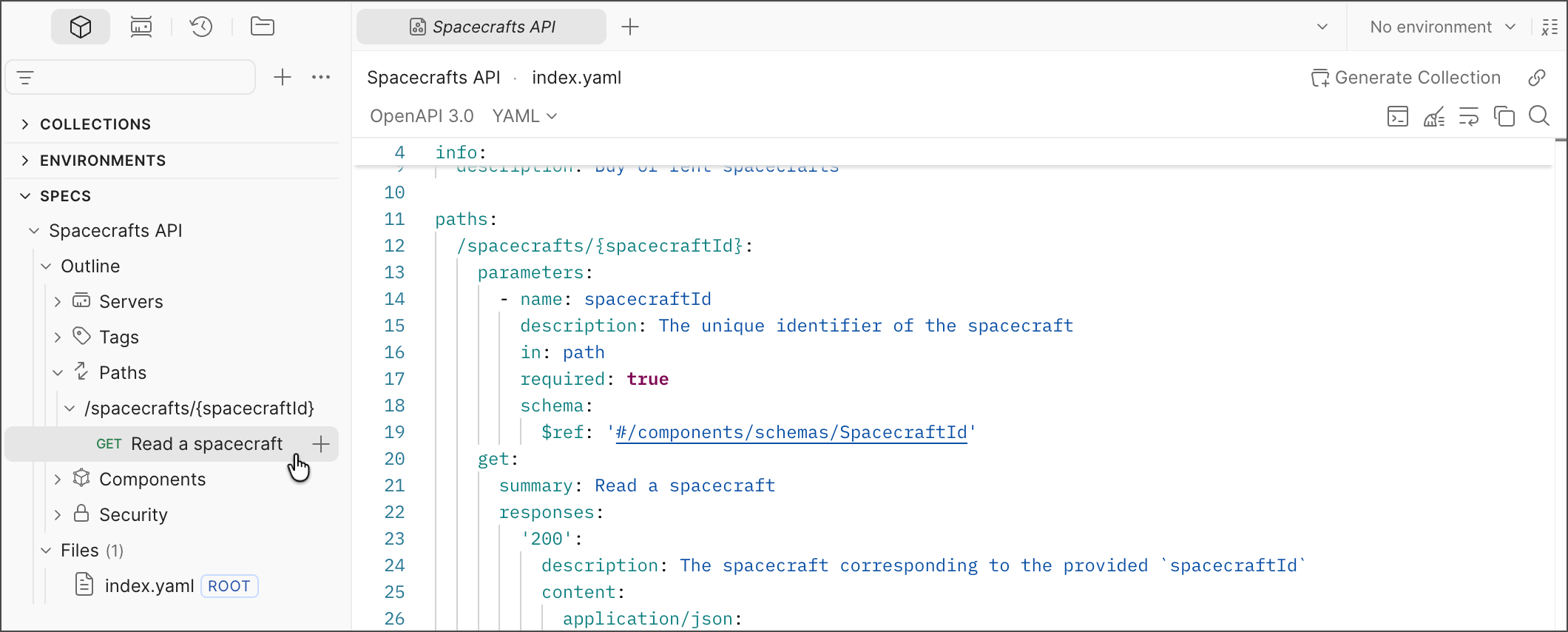
Task: Open the YAML format dropdown
Action: (x=525, y=116)
